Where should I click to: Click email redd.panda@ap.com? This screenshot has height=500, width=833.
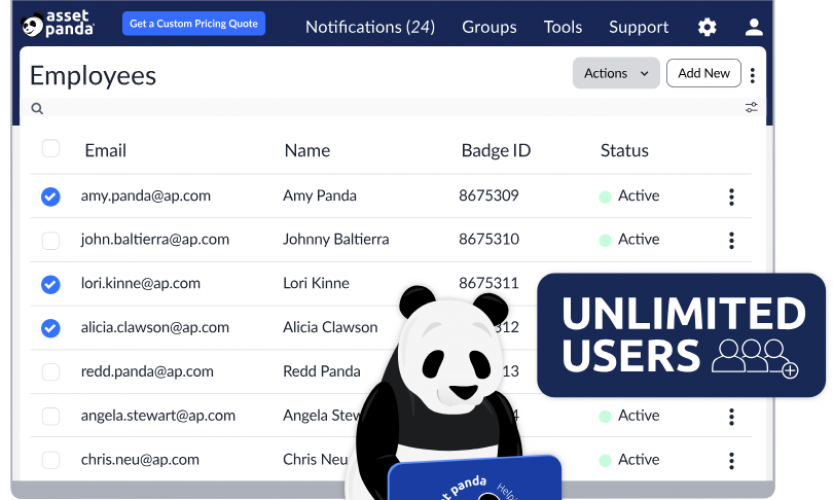(147, 371)
